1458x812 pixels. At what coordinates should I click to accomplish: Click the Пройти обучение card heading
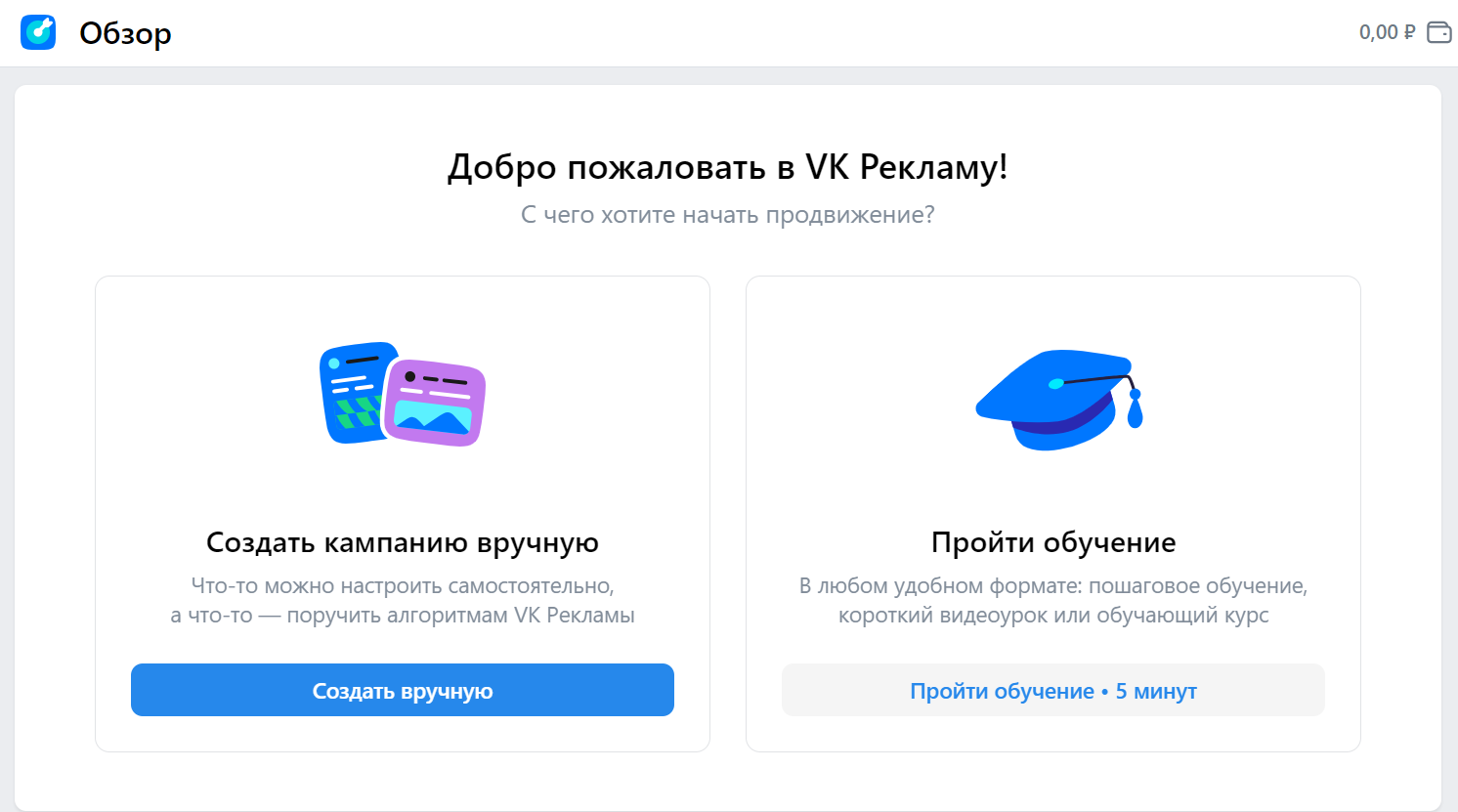tap(1053, 542)
